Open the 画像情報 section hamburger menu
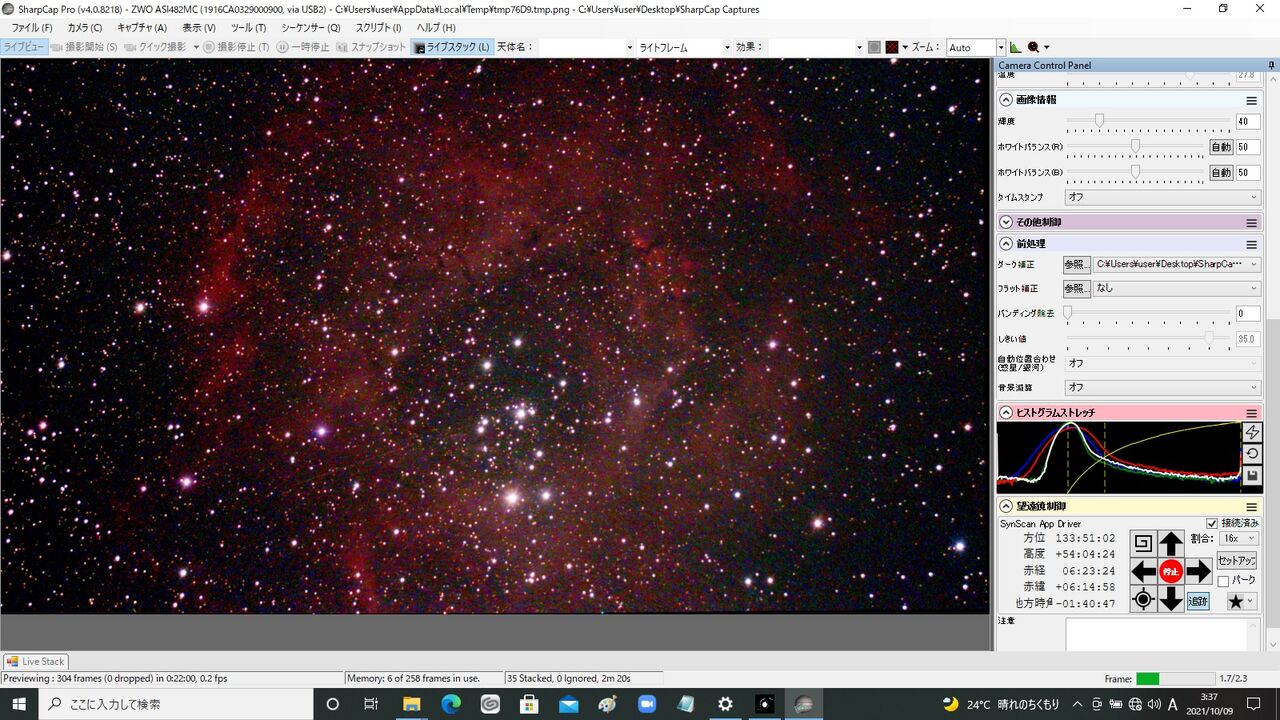 pyautogui.click(x=1251, y=100)
